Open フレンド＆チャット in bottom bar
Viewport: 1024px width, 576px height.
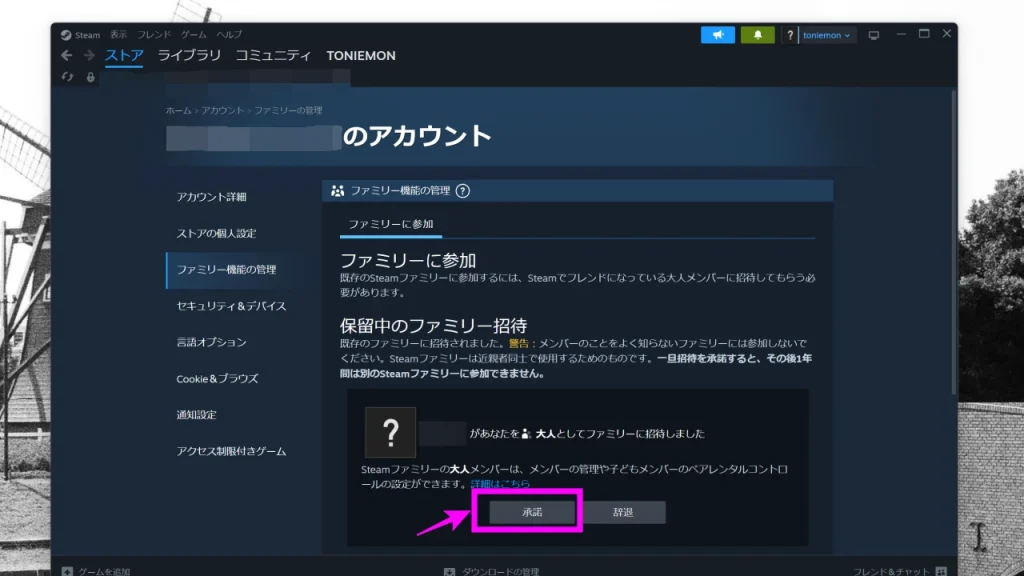pyautogui.click(x=891, y=571)
